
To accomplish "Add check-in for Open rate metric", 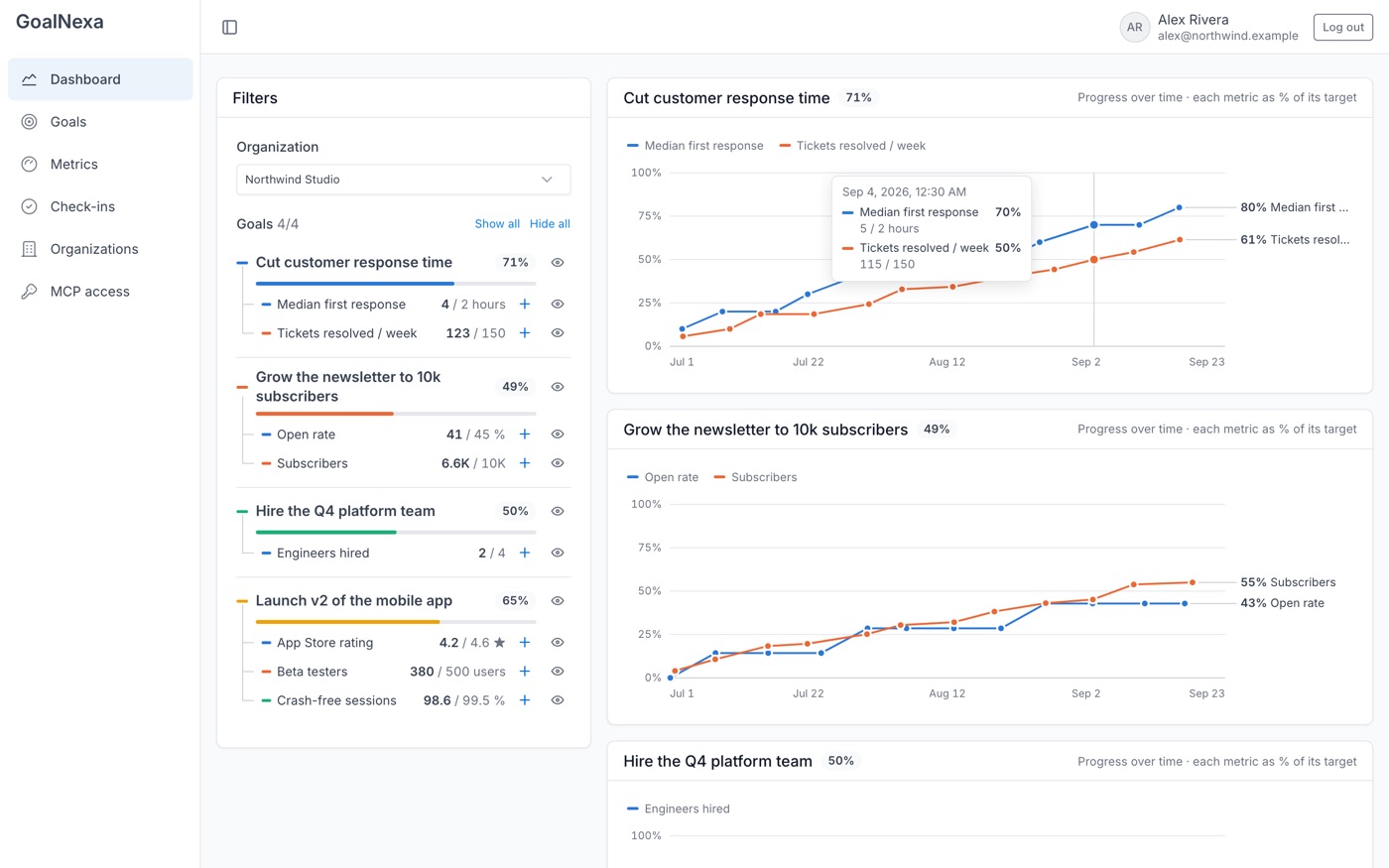I will tap(525, 434).
